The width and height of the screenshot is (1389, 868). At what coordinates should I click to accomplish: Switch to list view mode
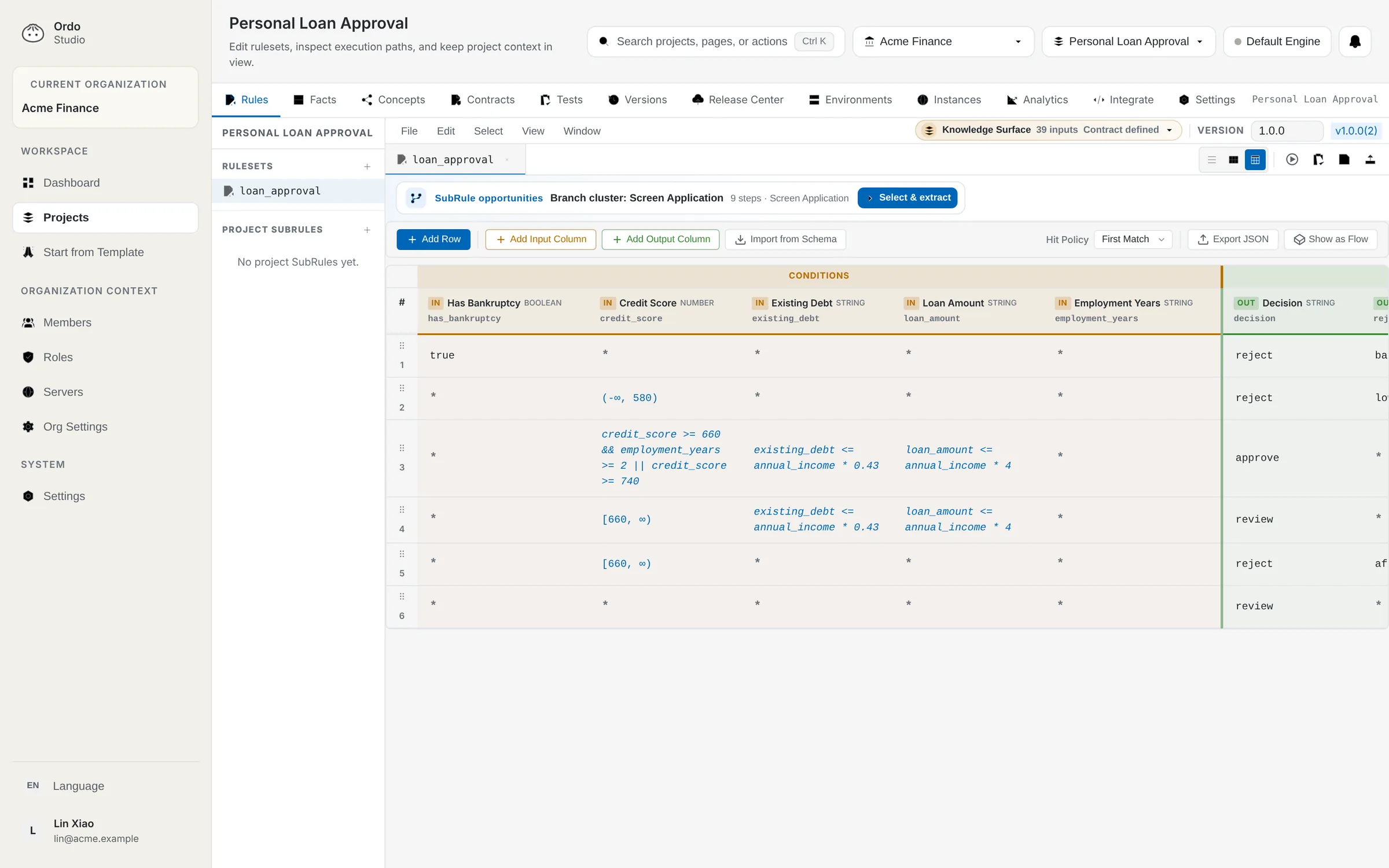click(x=1211, y=160)
